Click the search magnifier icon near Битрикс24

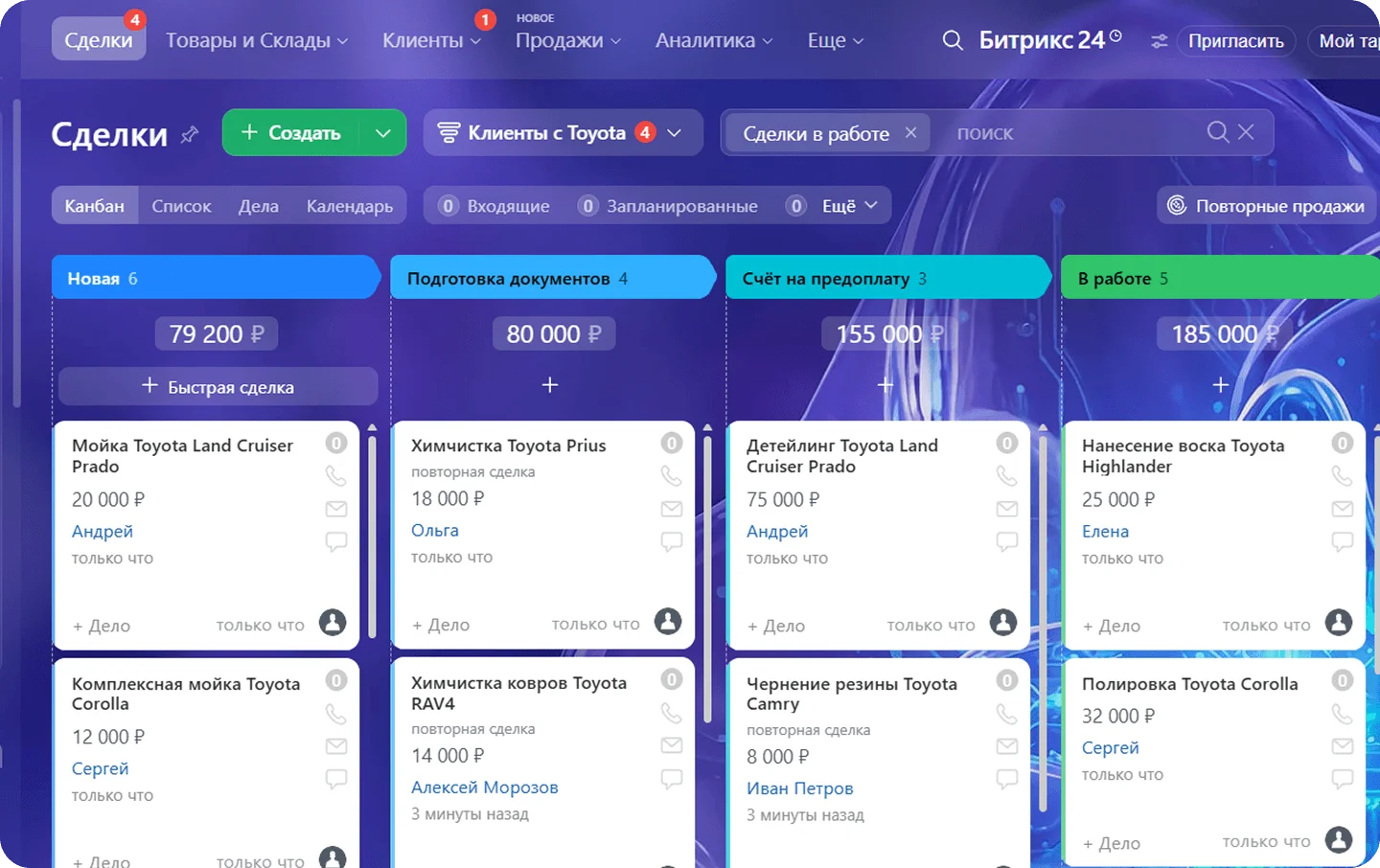tap(953, 40)
